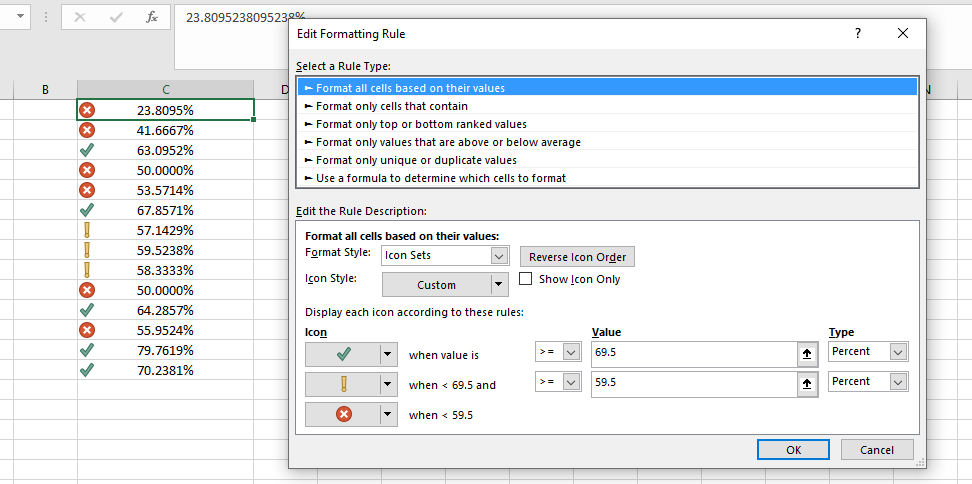972x484 pixels.
Task: Click the dialog help question mark
Action: pos(857,34)
